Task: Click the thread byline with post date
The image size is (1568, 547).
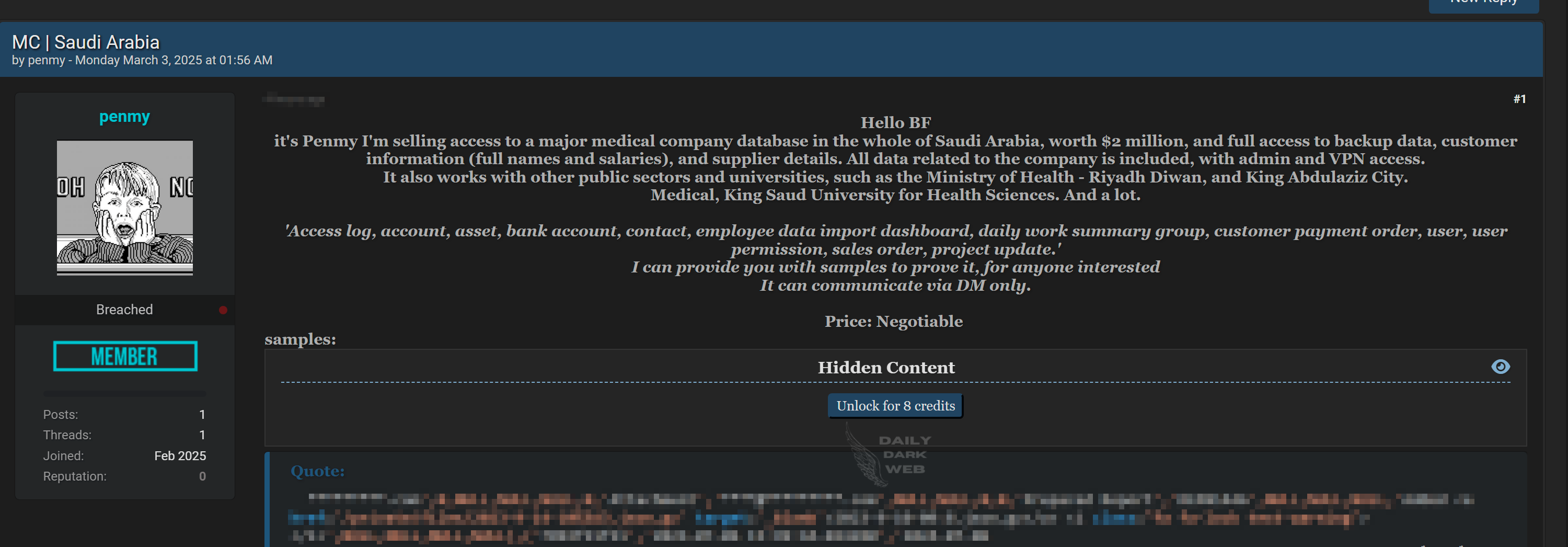Action: click(x=142, y=60)
